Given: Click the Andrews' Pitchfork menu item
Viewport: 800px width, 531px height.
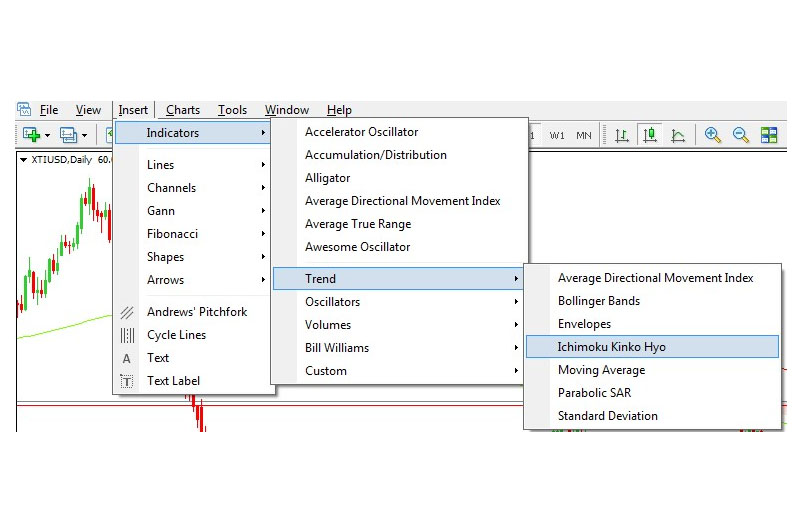Looking at the screenshot, I should click(x=193, y=312).
